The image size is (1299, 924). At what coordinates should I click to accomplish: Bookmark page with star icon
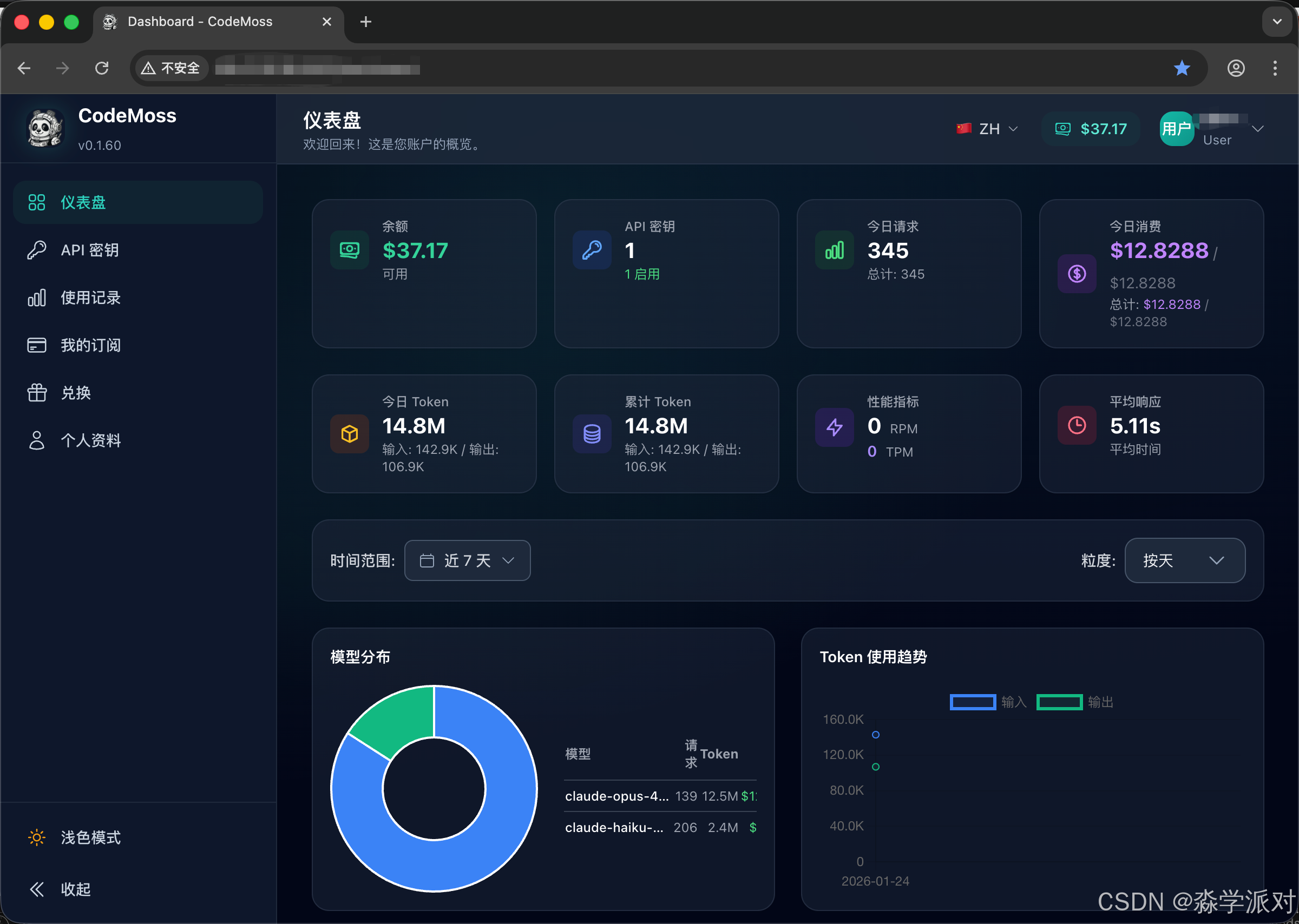coord(1182,68)
